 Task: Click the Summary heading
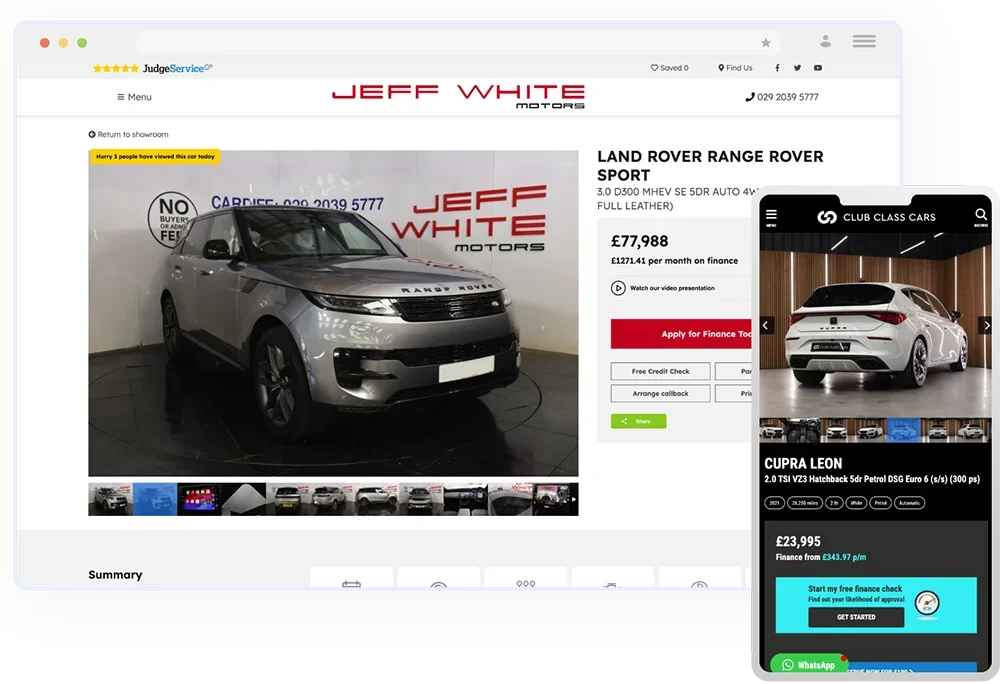coord(115,575)
